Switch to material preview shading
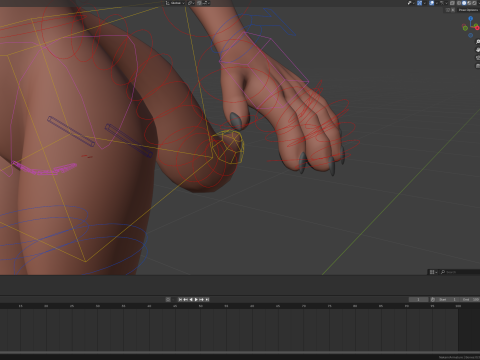480x360 pixels. pyautogui.click(x=469, y=3)
